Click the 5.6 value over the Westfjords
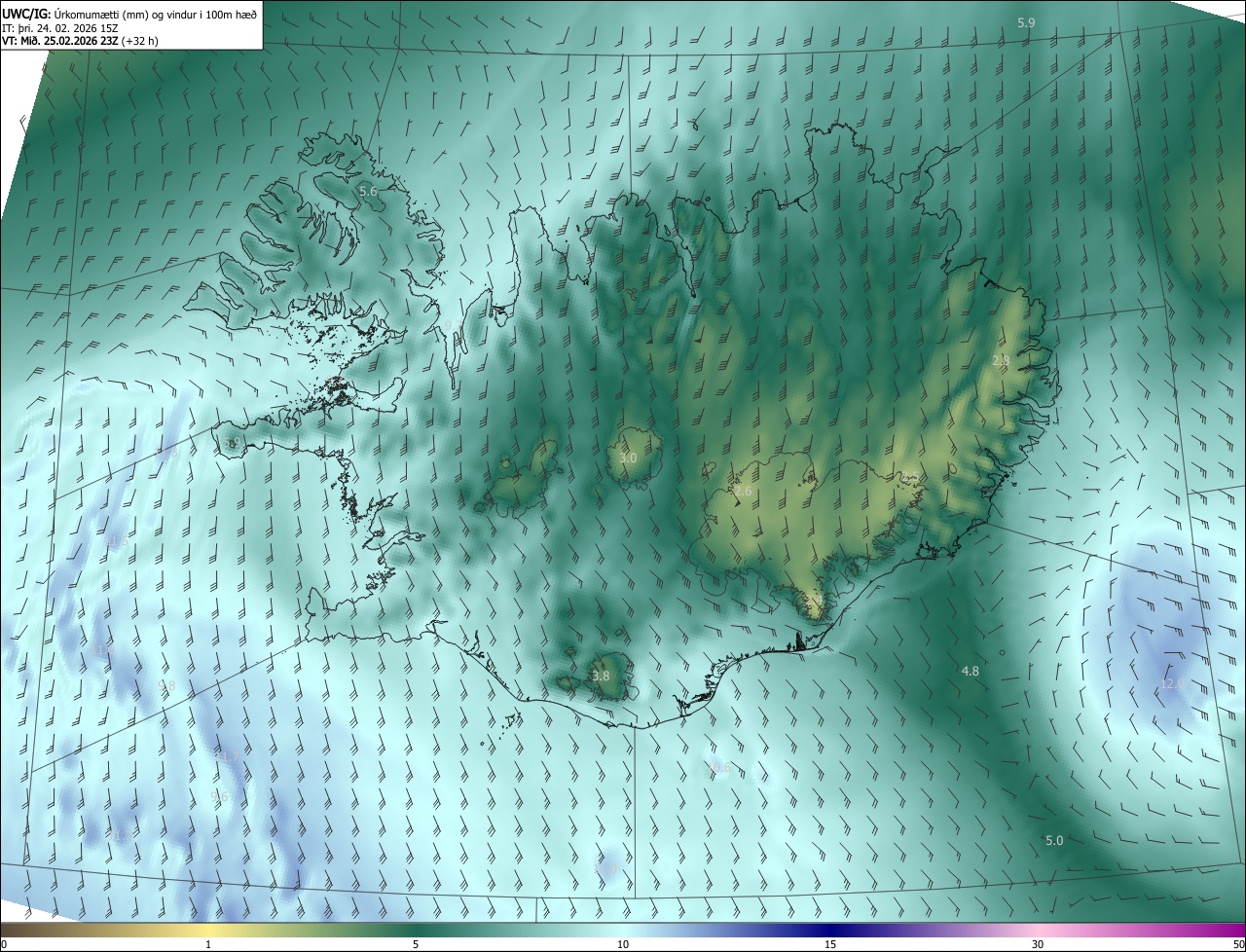1246x952 pixels. (x=368, y=192)
